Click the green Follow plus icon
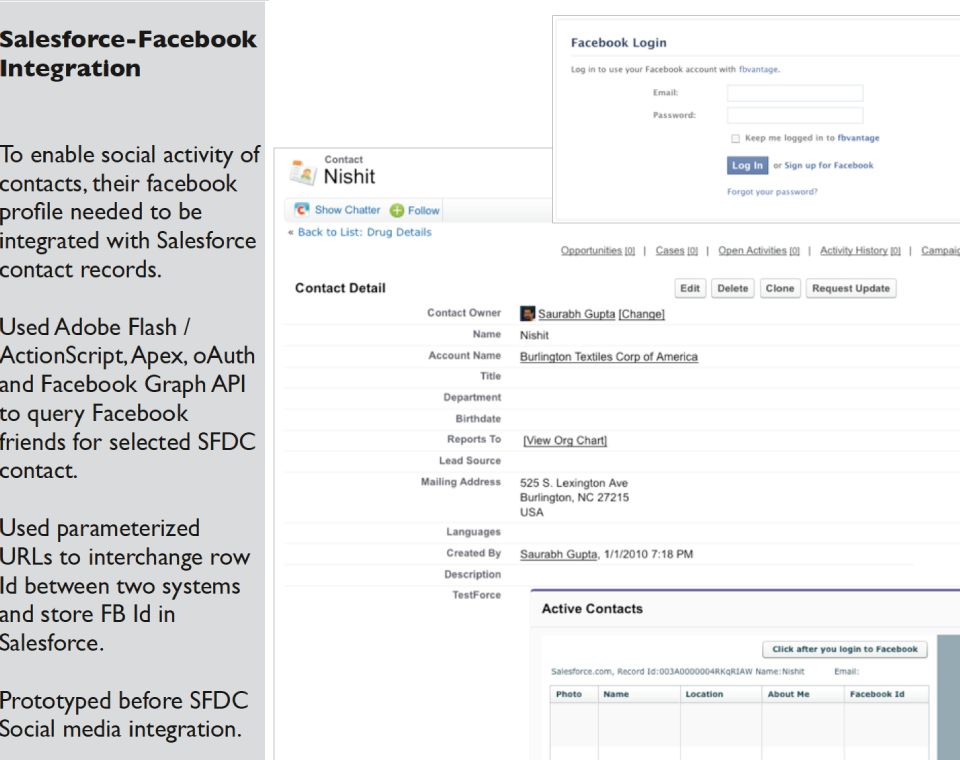Screen dimensions: 960x760 (x=397, y=211)
